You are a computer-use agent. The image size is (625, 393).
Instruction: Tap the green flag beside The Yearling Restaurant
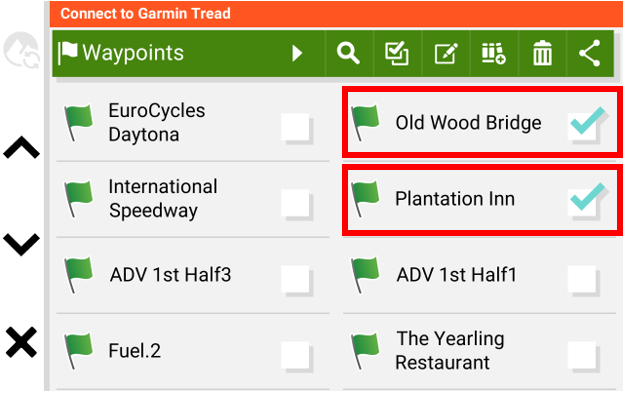click(x=365, y=352)
